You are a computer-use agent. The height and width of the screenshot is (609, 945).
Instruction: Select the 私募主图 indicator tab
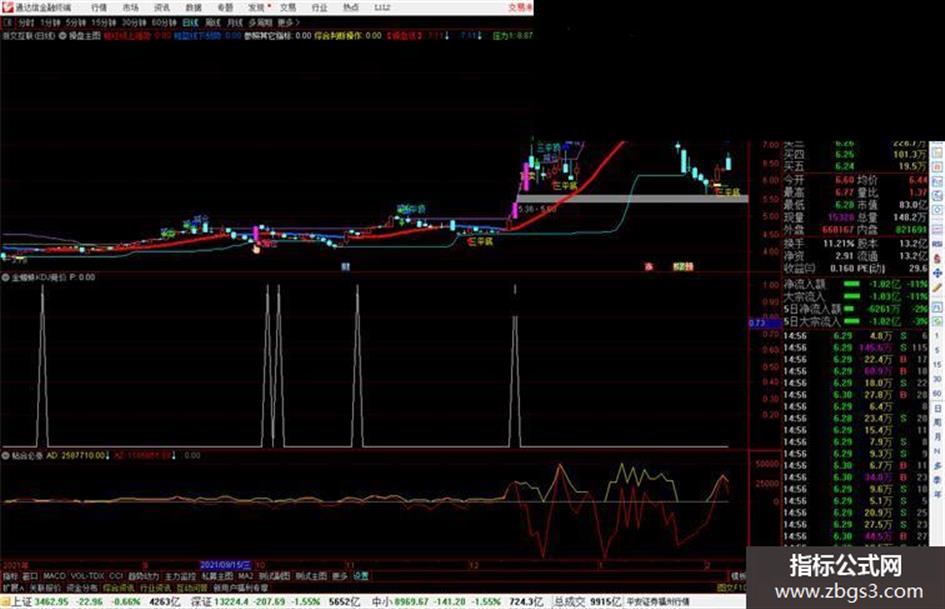pyautogui.click(x=218, y=576)
